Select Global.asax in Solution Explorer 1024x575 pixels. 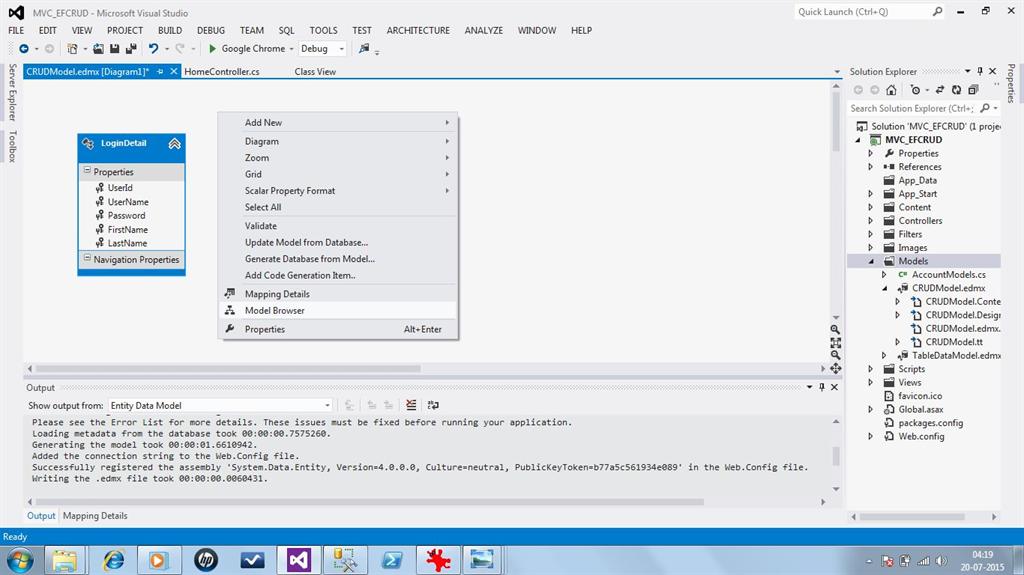pyautogui.click(x=921, y=410)
